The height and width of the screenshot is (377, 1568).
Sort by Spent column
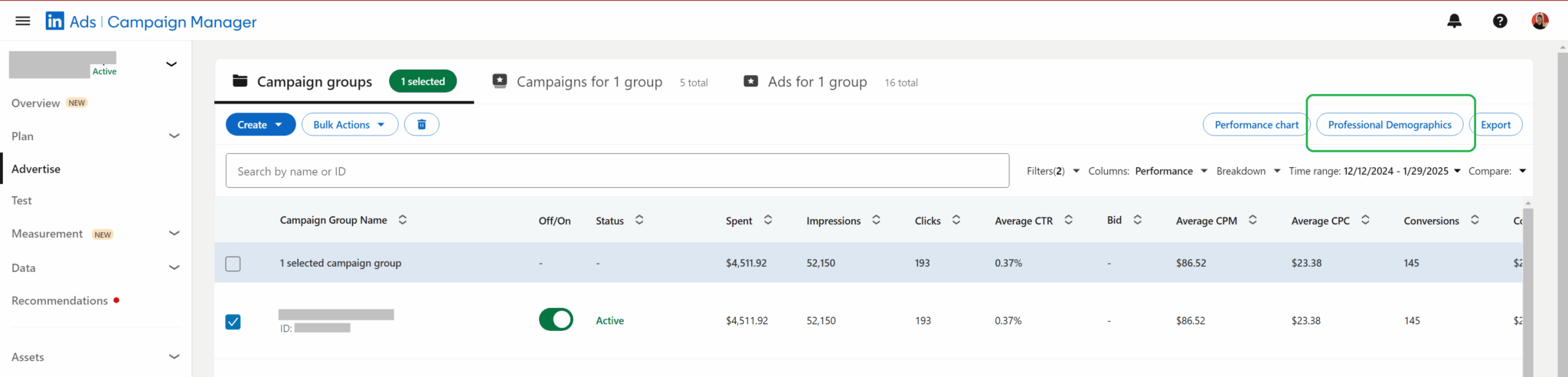[768, 220]
